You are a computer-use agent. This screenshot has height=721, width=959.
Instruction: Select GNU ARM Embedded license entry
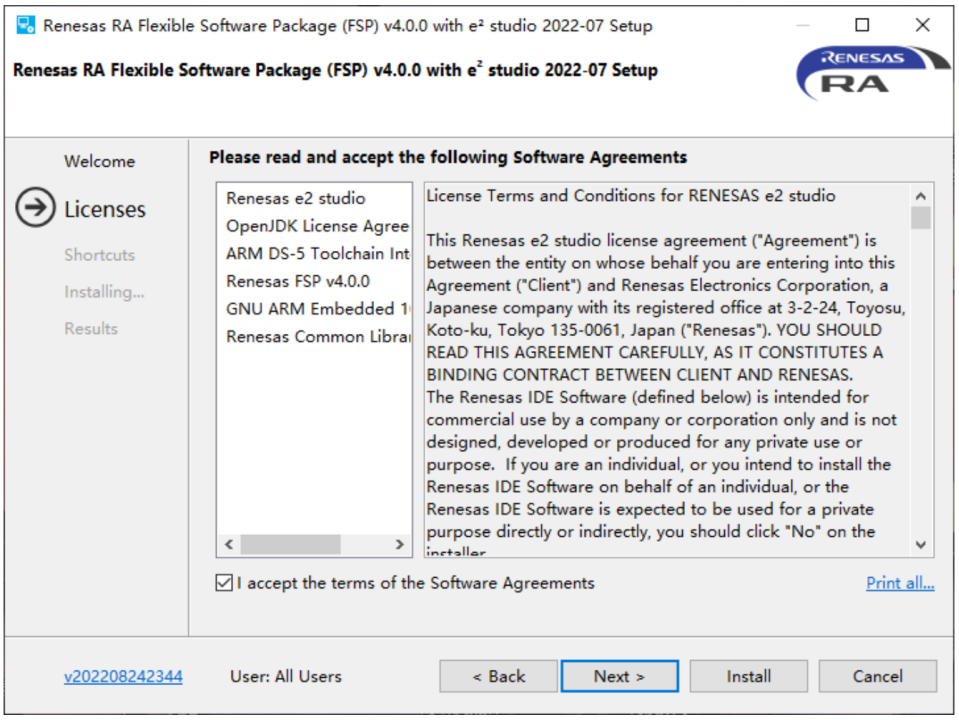click(317, 309)
